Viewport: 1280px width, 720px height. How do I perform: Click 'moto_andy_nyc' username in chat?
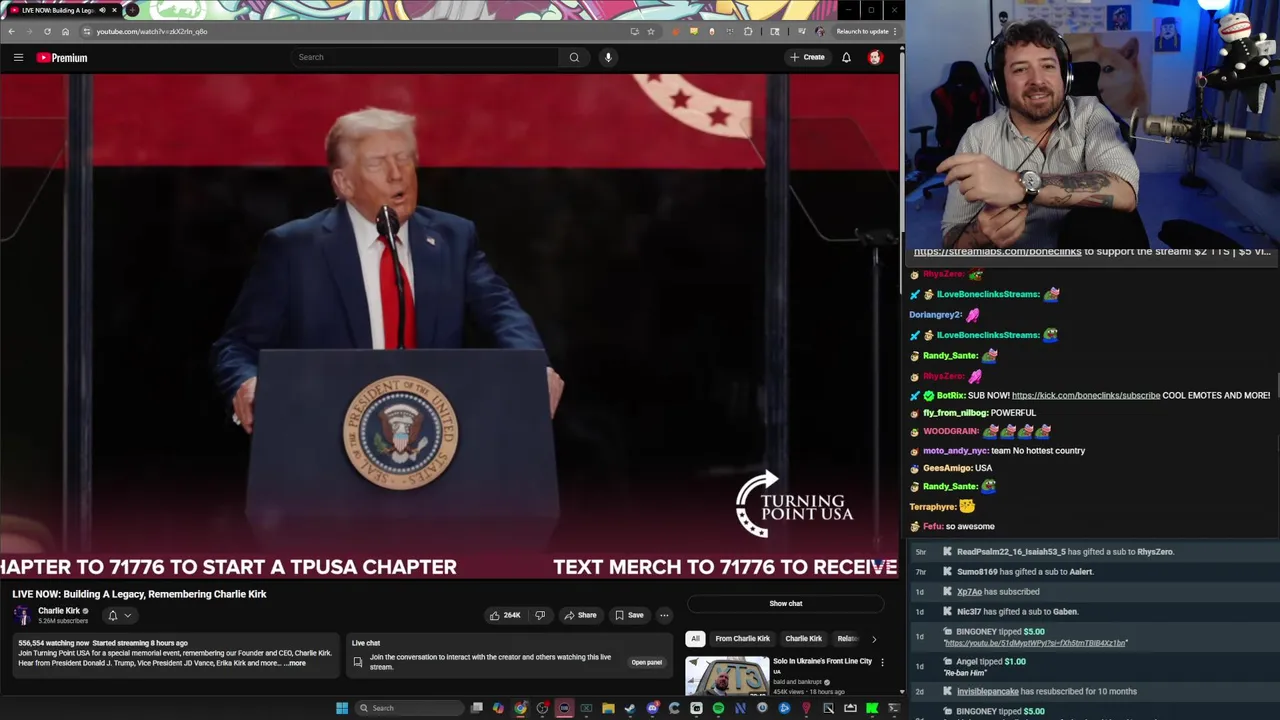coord(955,451)
